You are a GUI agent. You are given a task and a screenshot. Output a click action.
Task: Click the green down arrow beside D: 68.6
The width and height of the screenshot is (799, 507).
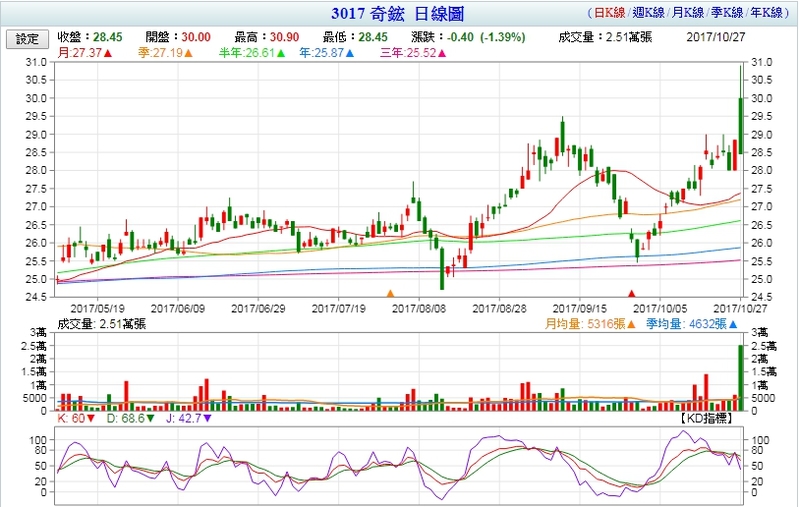151,418
